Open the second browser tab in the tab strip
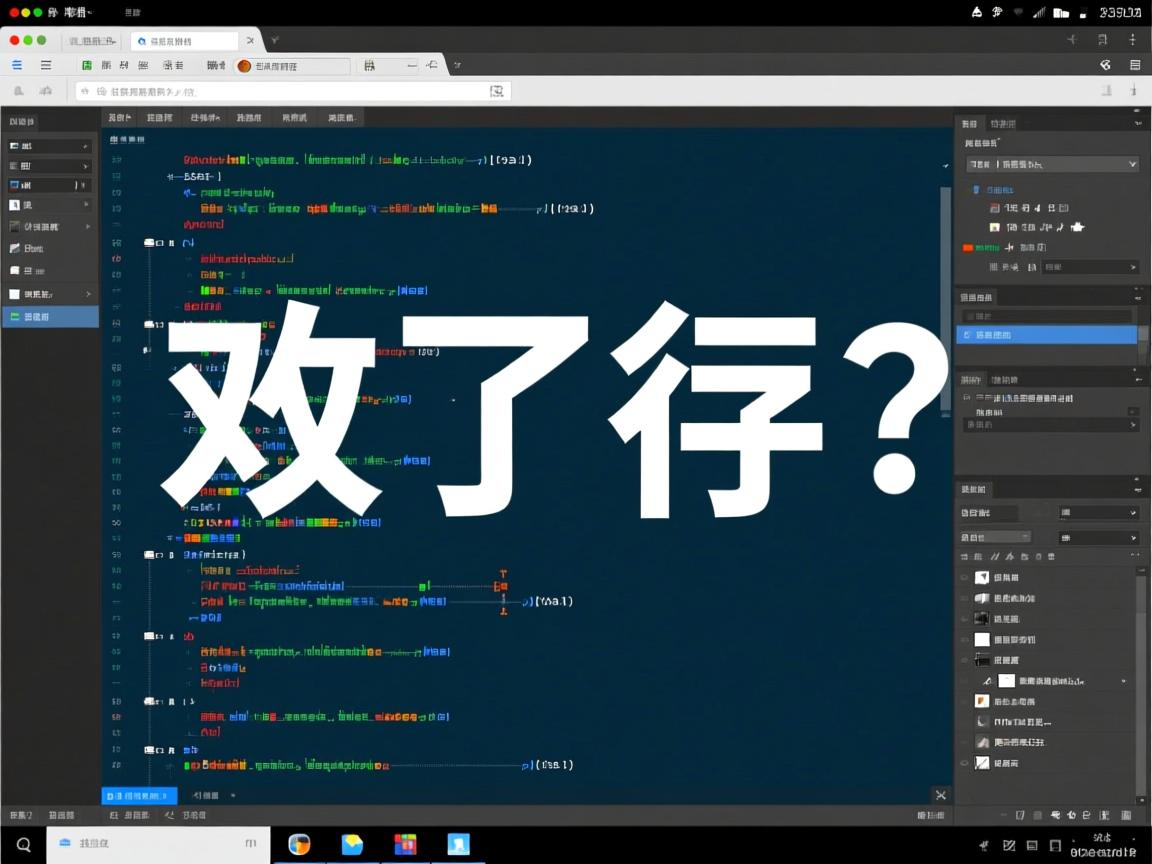The image size is (1152, 864). point(186,41)
